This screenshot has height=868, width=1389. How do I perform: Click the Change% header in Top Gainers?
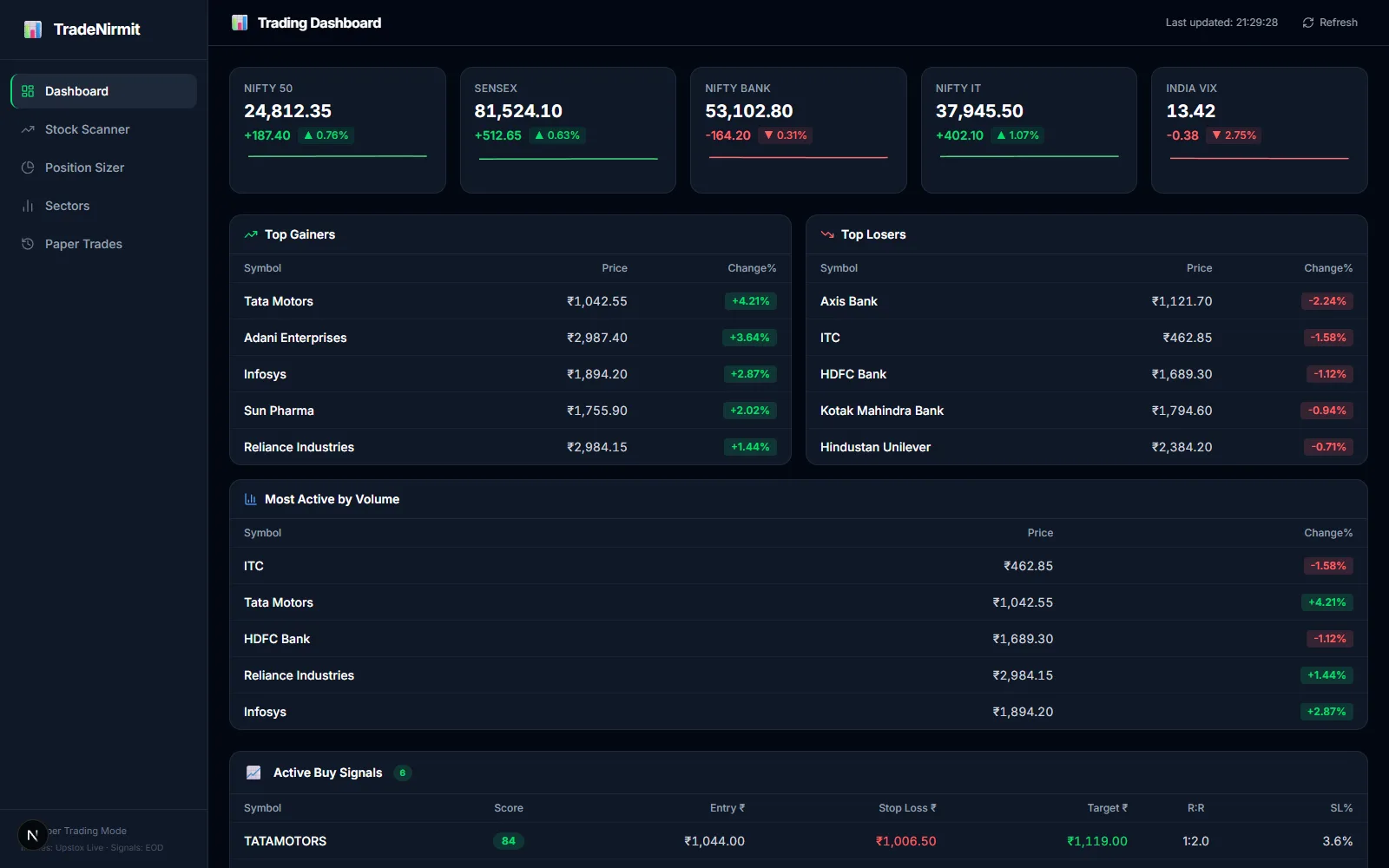tap(752, 268)
